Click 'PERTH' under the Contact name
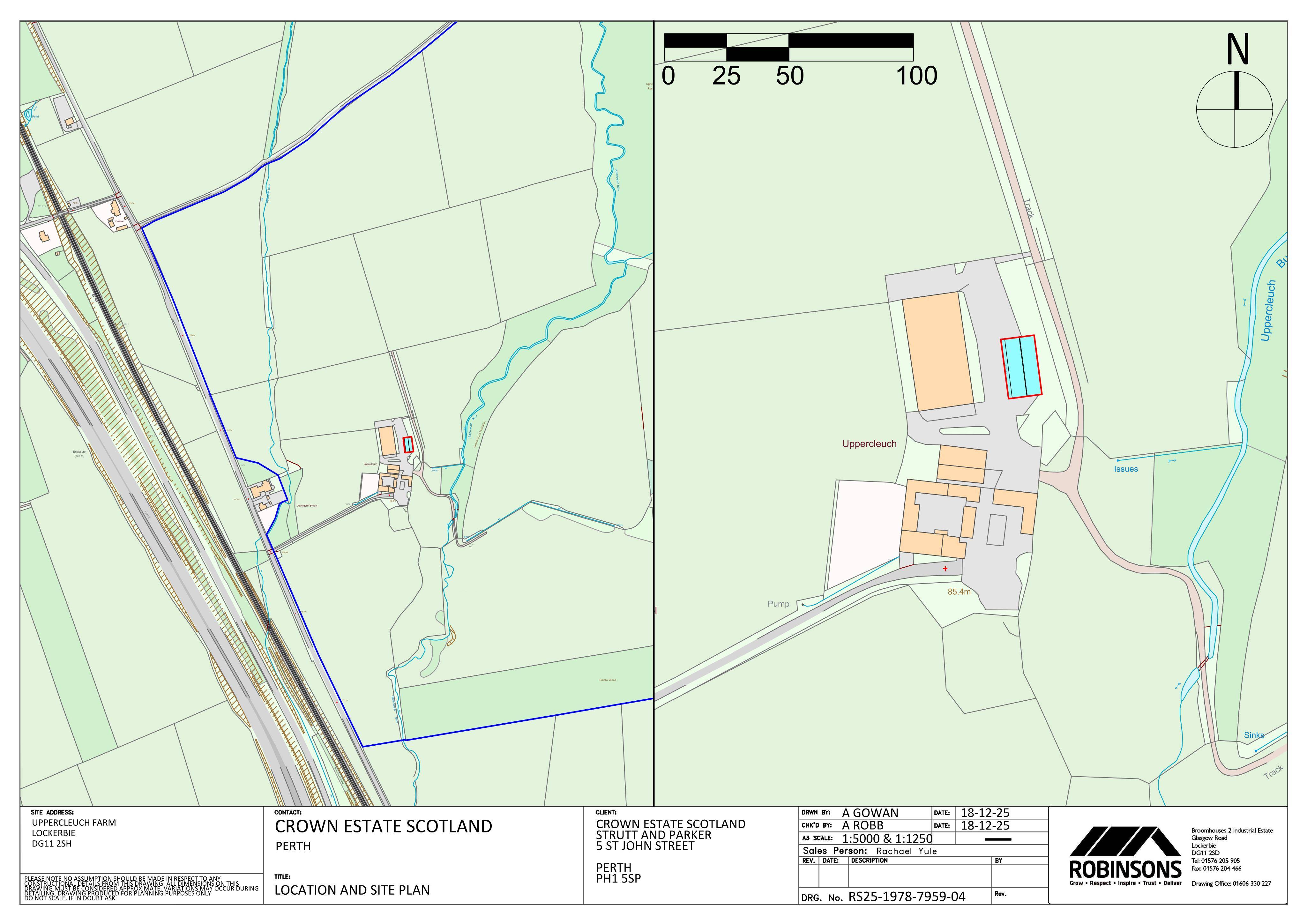This screenshot has width=1307, height=924. 293,846
